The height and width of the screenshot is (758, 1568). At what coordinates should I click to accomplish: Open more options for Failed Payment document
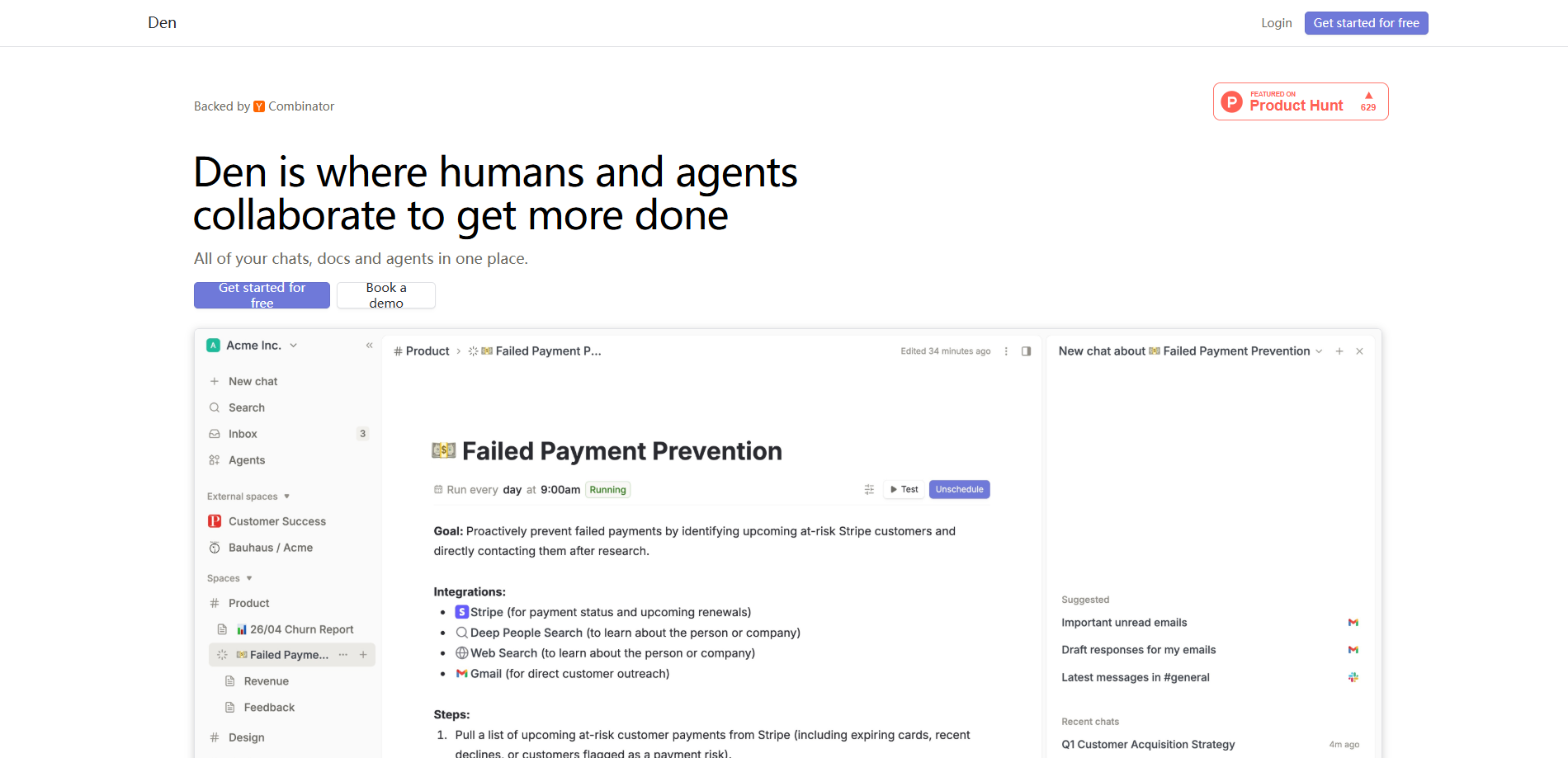342,654
